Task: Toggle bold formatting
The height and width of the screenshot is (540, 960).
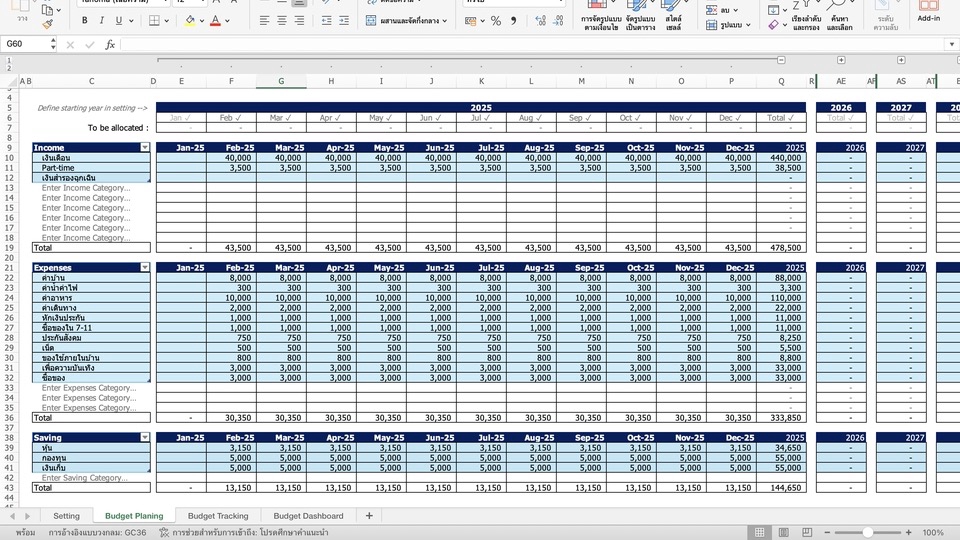Action: (x=84, y=20)
